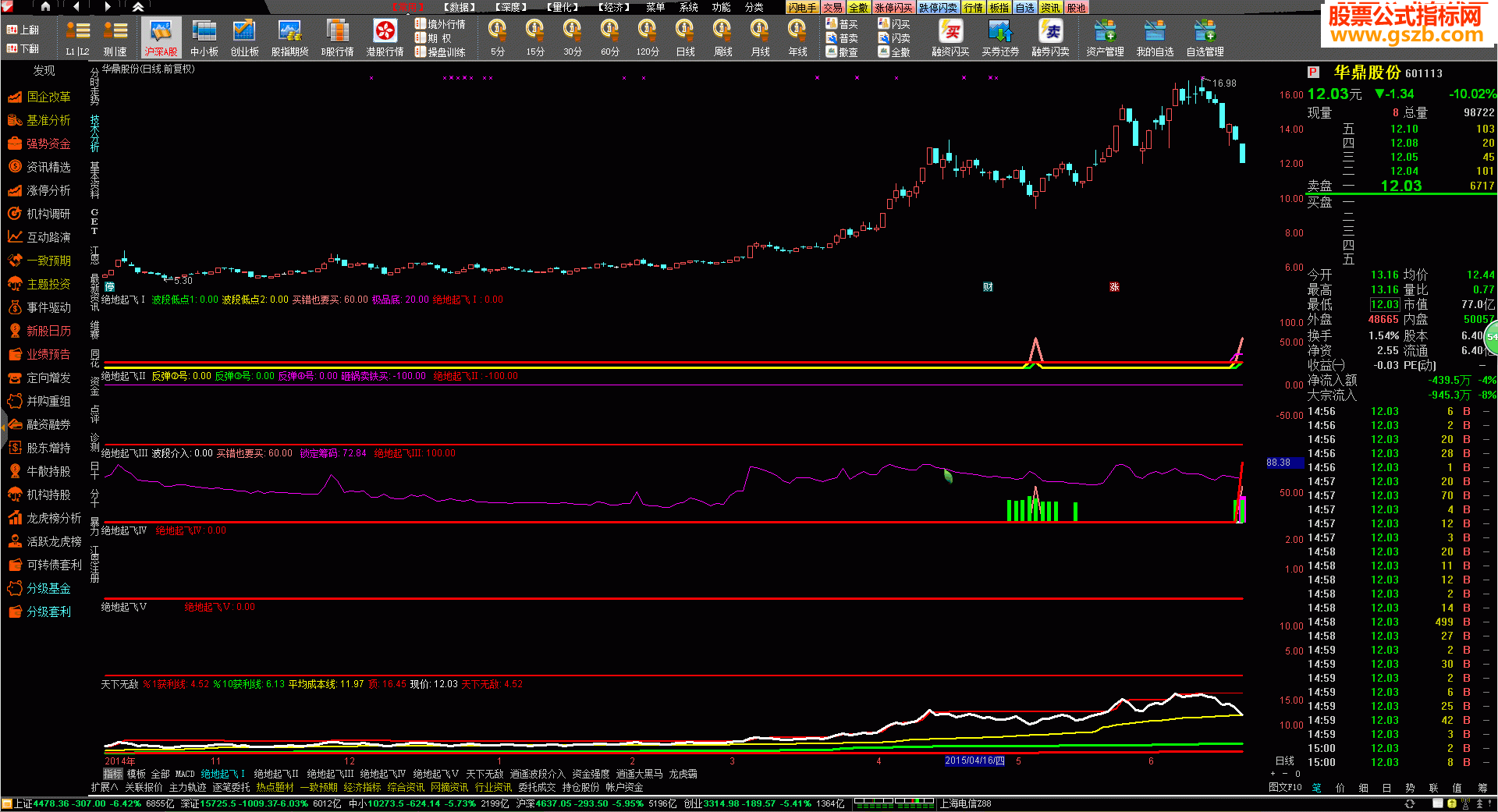
Task: Switch chart to 日线 period icon
Action: pos(685,37)
